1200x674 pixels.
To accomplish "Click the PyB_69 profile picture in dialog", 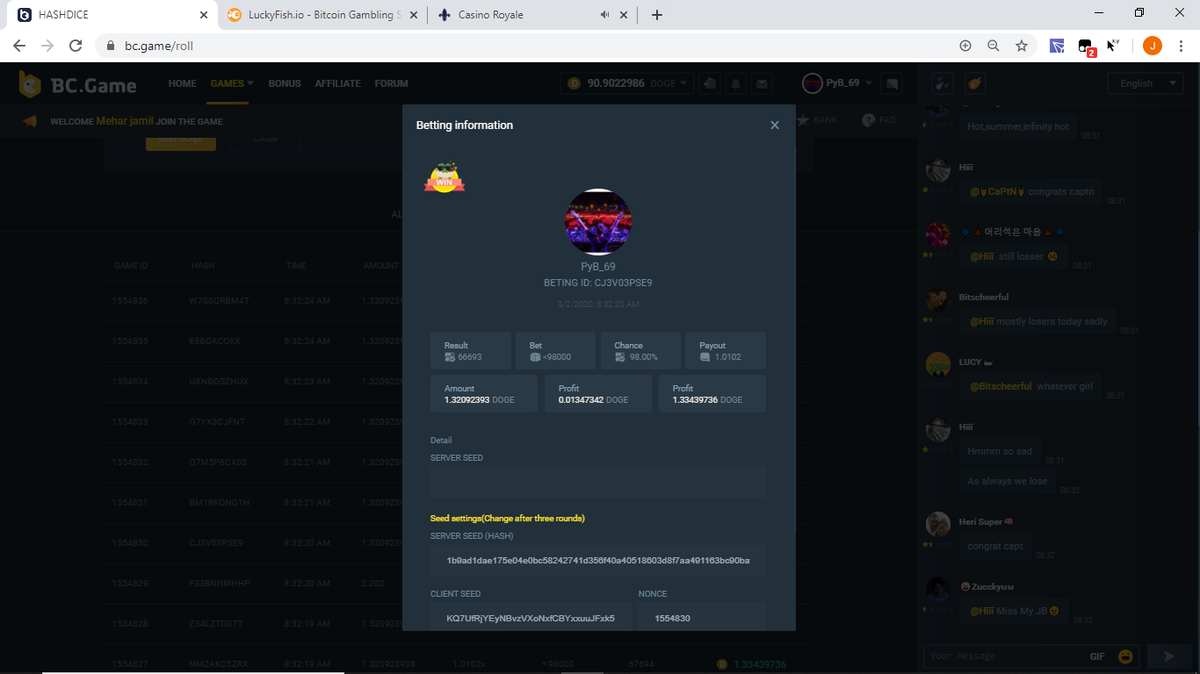I will click(x=598, y=222).
